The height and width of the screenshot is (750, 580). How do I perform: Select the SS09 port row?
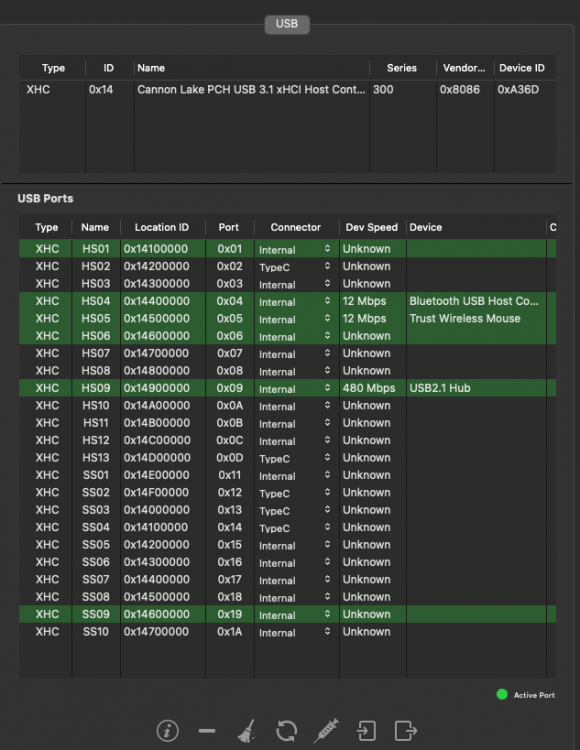click(x=287, y=614)
